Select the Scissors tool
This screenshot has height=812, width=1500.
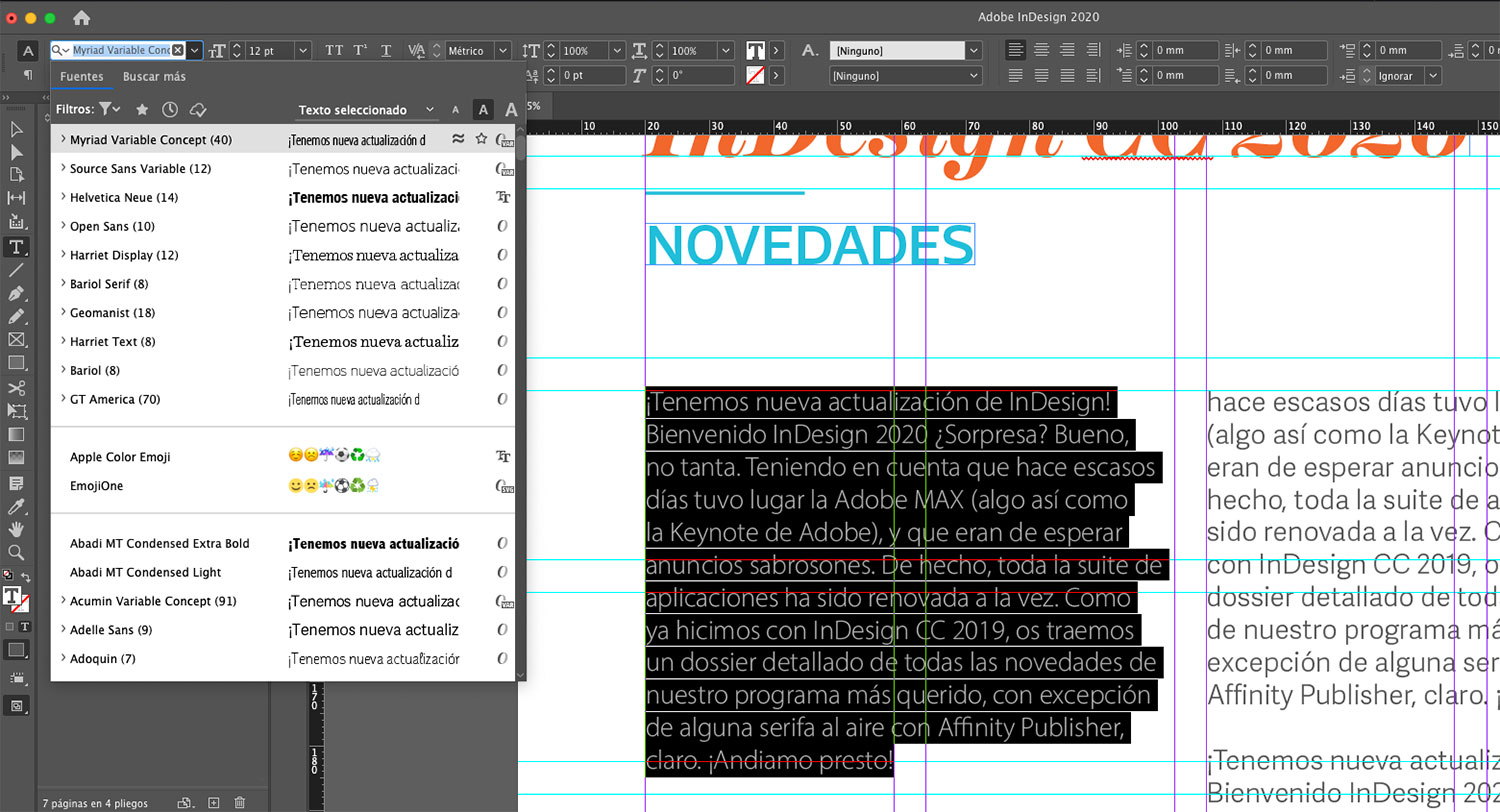click(x=16, y=388)
